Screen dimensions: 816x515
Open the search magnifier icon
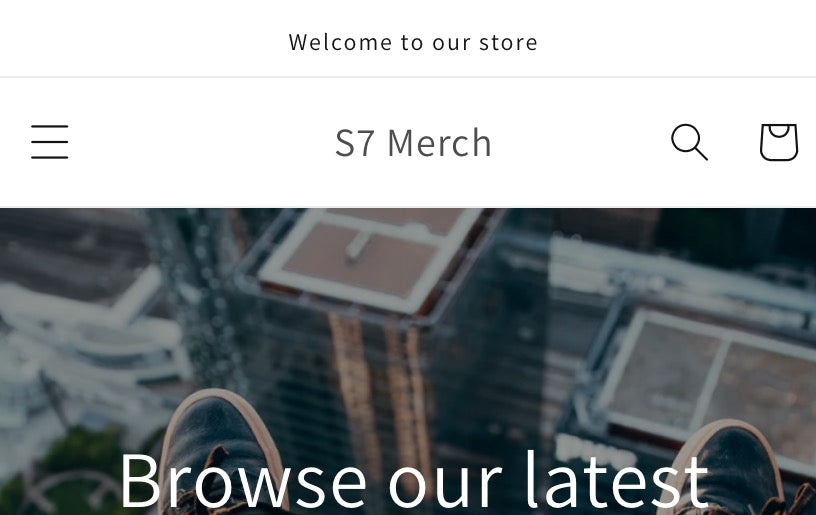[x=689, y=141]
